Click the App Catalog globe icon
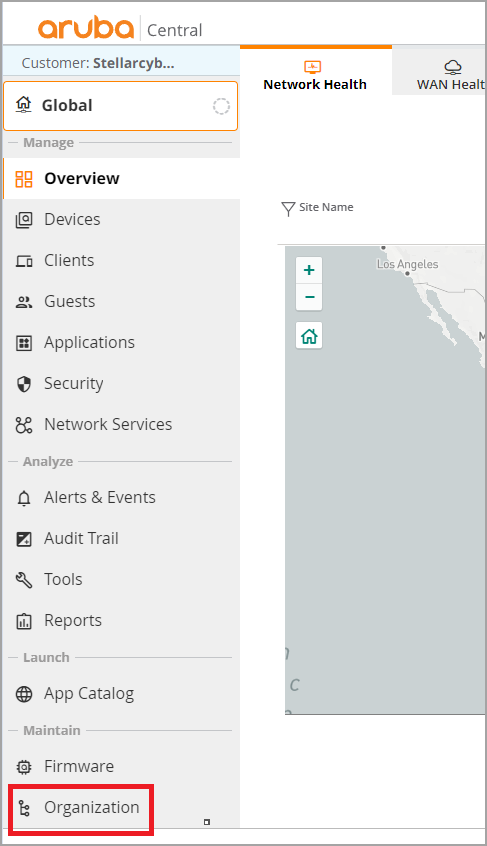The width and height of the screenshot is (487, 846). (24, 694)
